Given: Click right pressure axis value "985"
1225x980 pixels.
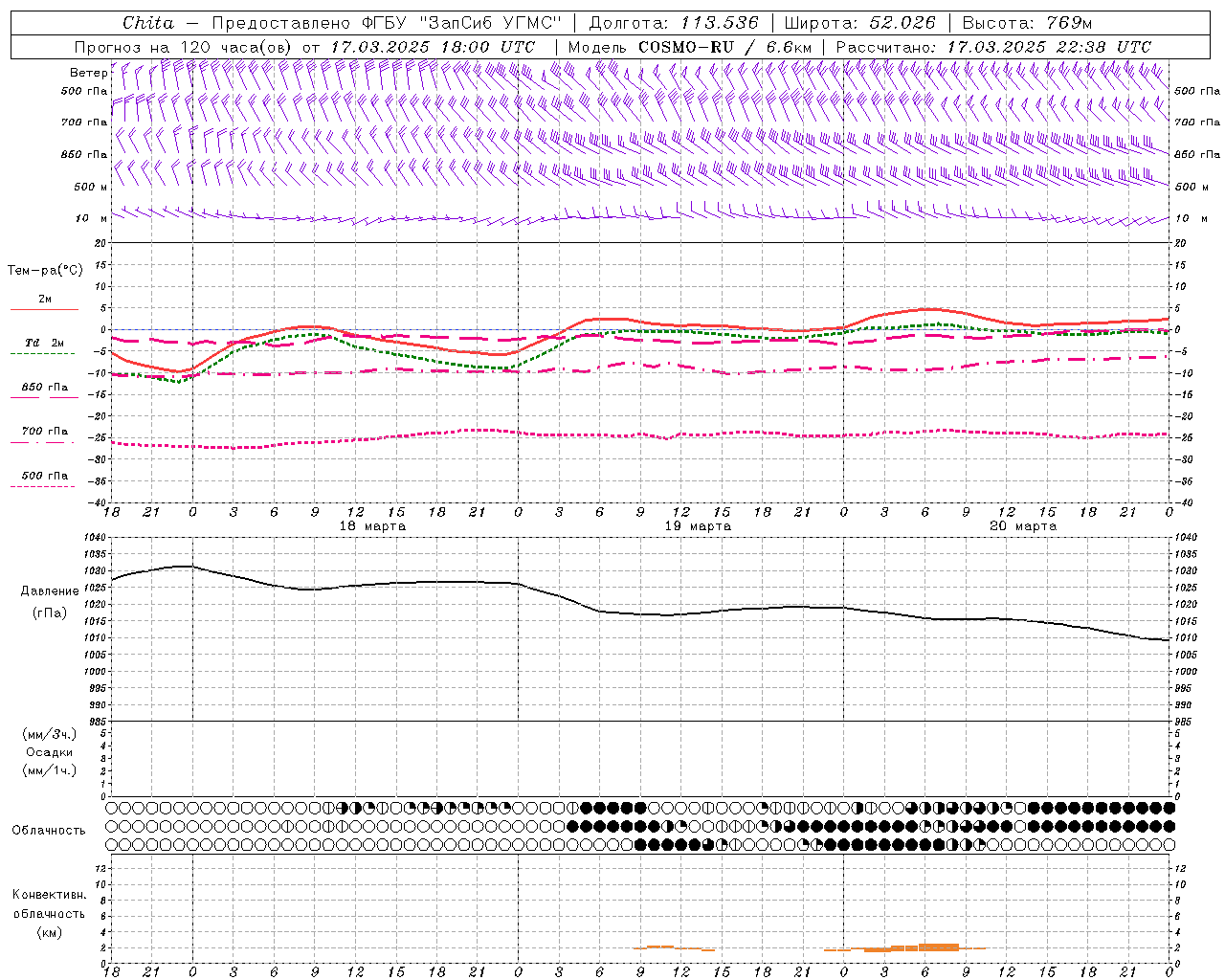Looking at the screenshot, I should (1183, 722).
